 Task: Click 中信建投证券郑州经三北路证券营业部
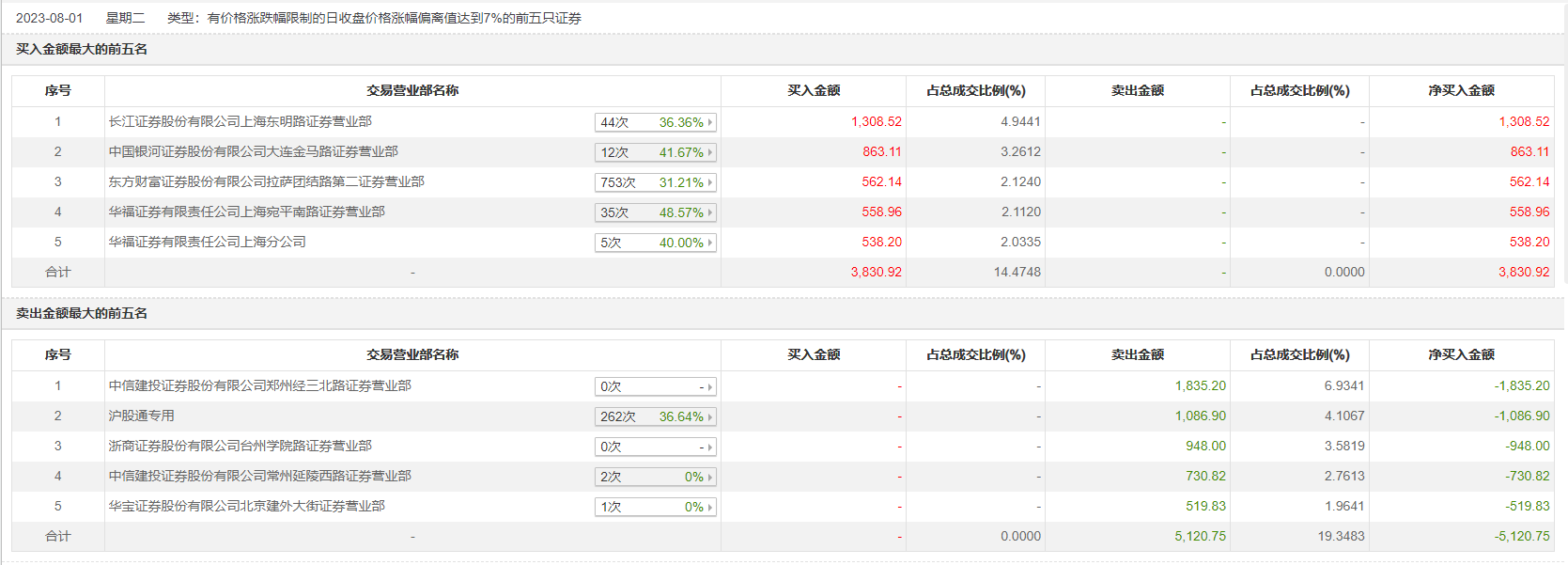point(259,385)
